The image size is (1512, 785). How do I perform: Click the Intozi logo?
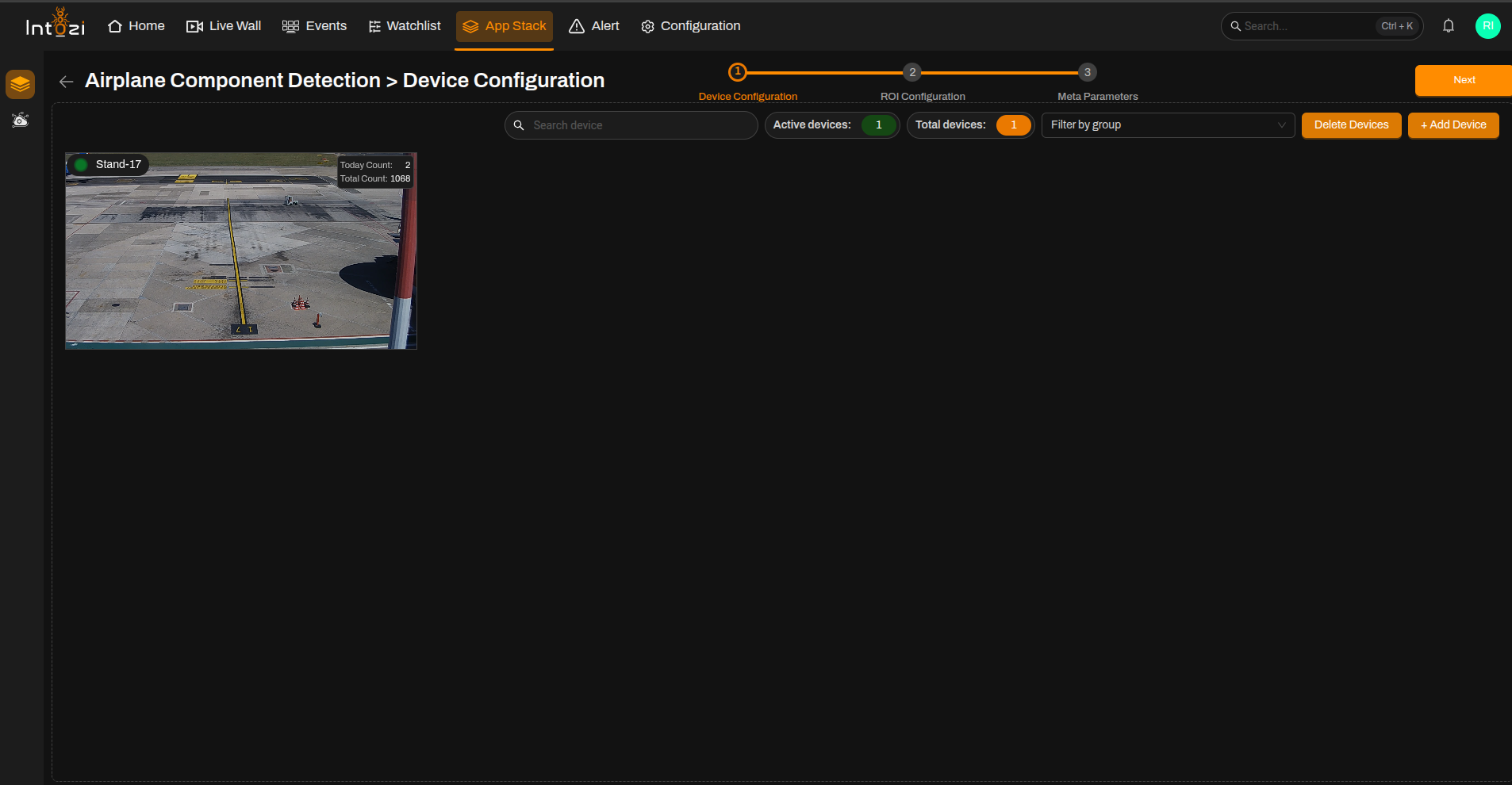coord(56,24)
